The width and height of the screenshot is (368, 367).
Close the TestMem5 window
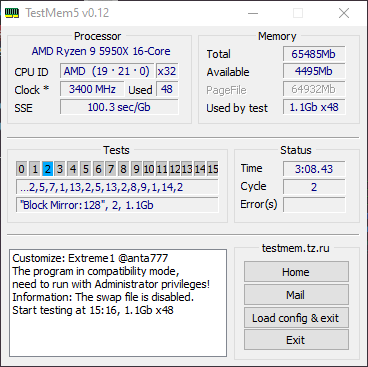(344, 13)
